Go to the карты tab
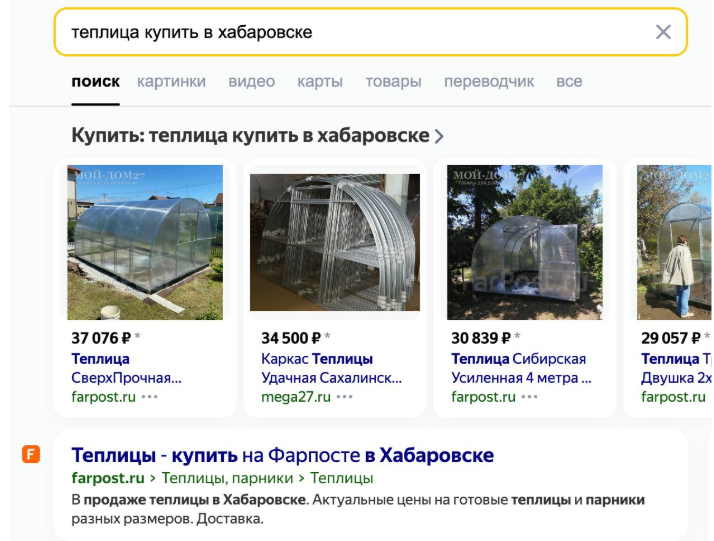Screen dimensions: 714x541 click(x=320, y=82)
